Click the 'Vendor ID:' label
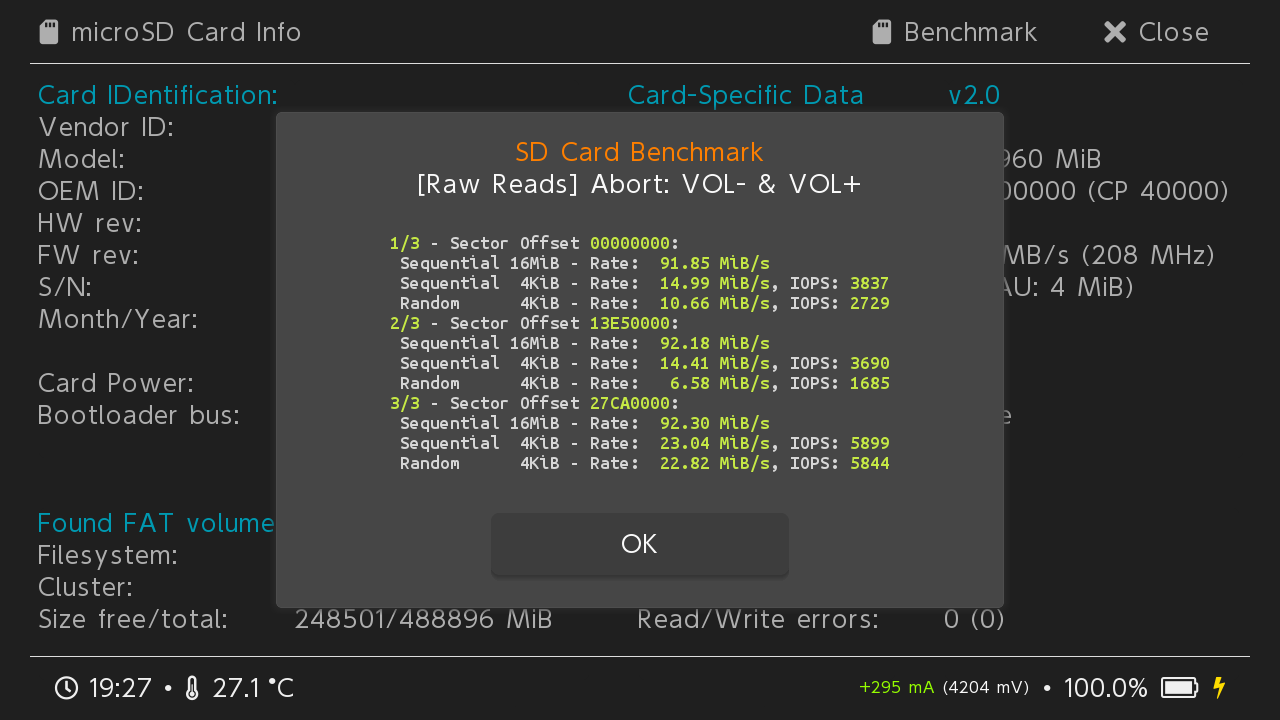The height and width of the screenshot is (720, 1280). coord(106,127)
